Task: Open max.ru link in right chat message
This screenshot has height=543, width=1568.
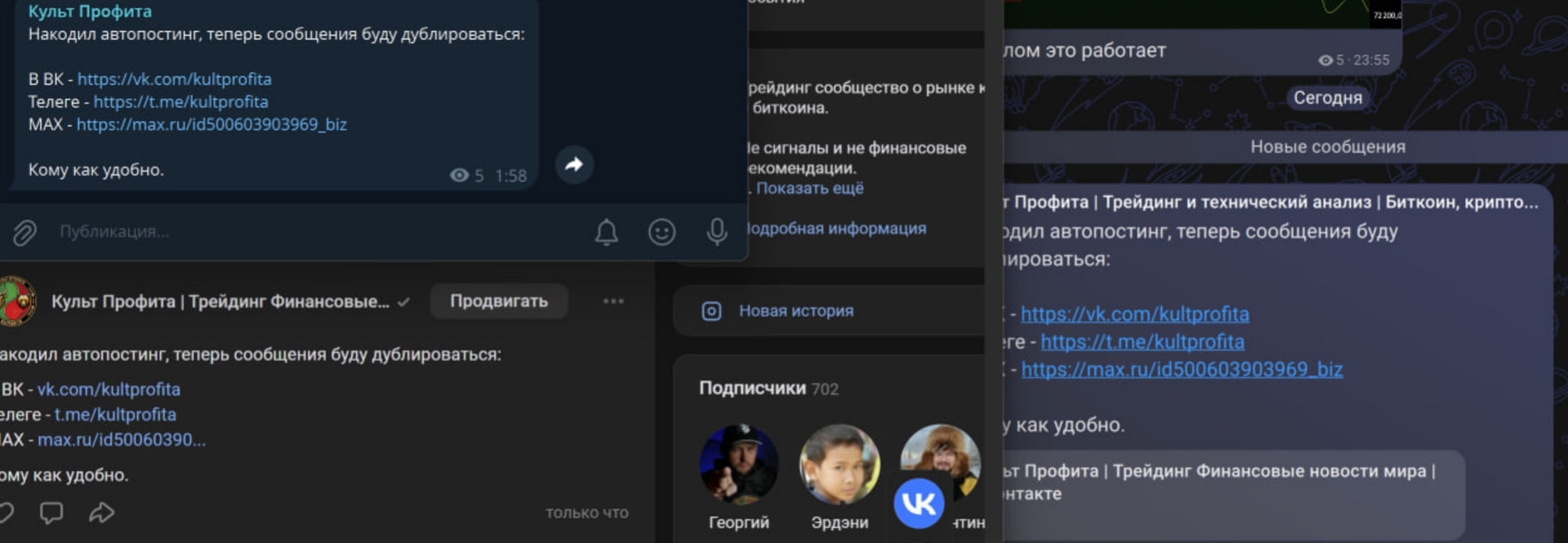Action: pyautogui.click(x=1182, y=370)
